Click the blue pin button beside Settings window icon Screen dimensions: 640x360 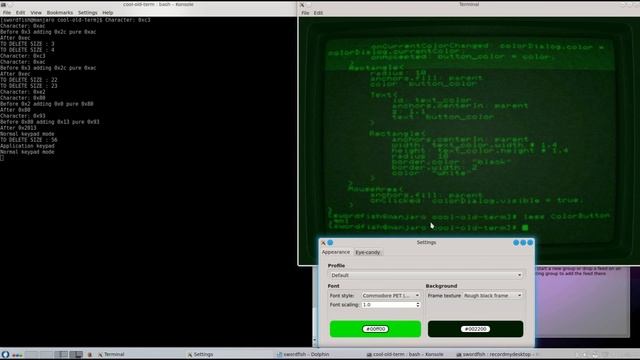tap(330, 242)
